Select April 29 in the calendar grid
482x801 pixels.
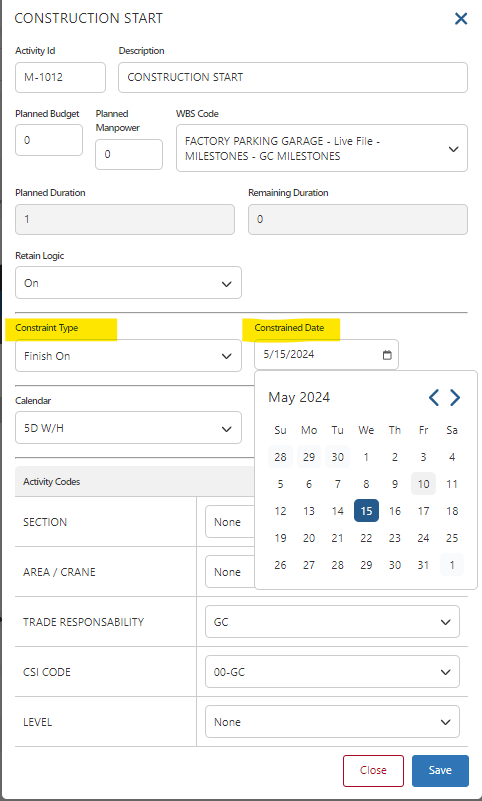point(309,457)
